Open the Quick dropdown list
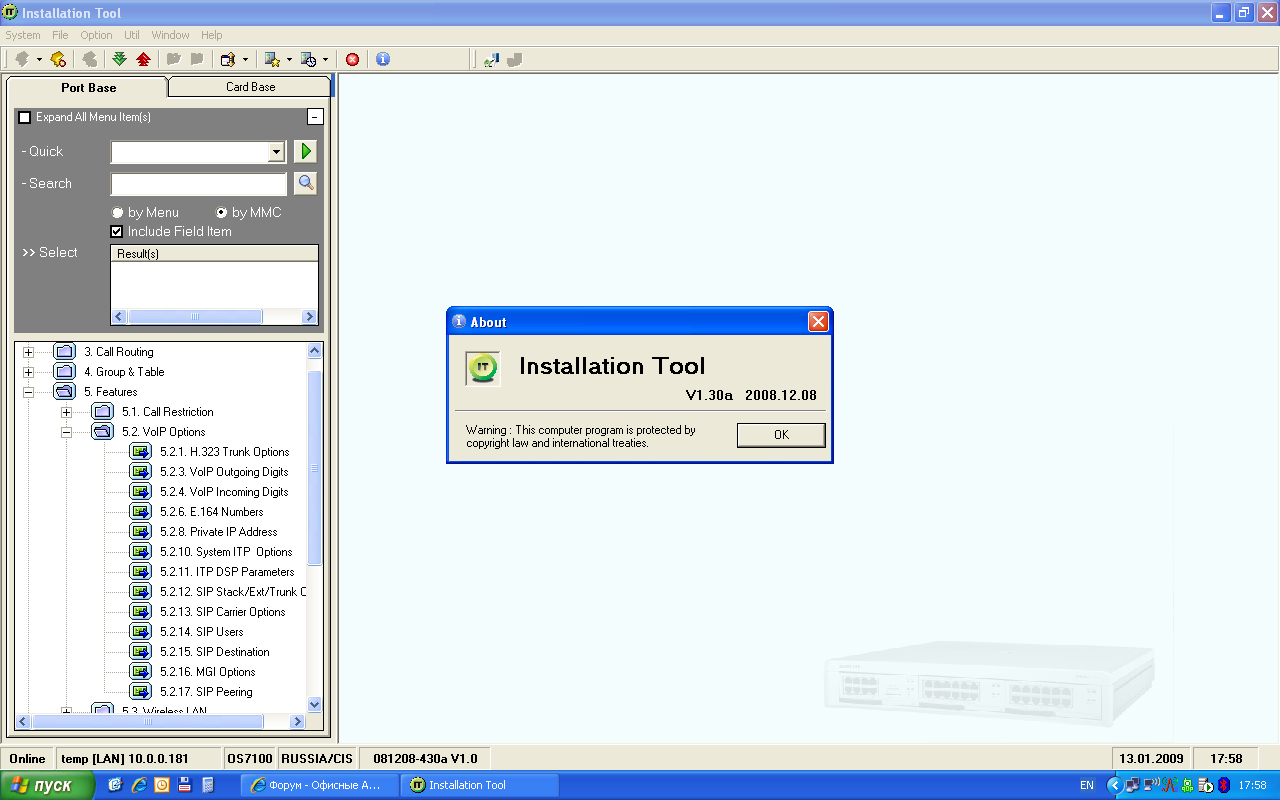Viewport: 1280px width, 800px height. tap(277, 152)
